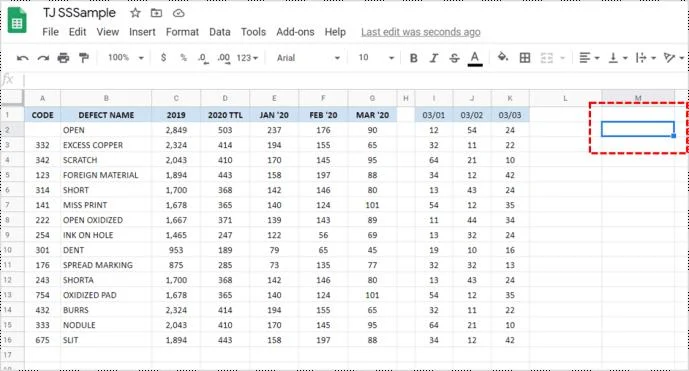
Task: Select row 5 header
Action: coord(12,175)
